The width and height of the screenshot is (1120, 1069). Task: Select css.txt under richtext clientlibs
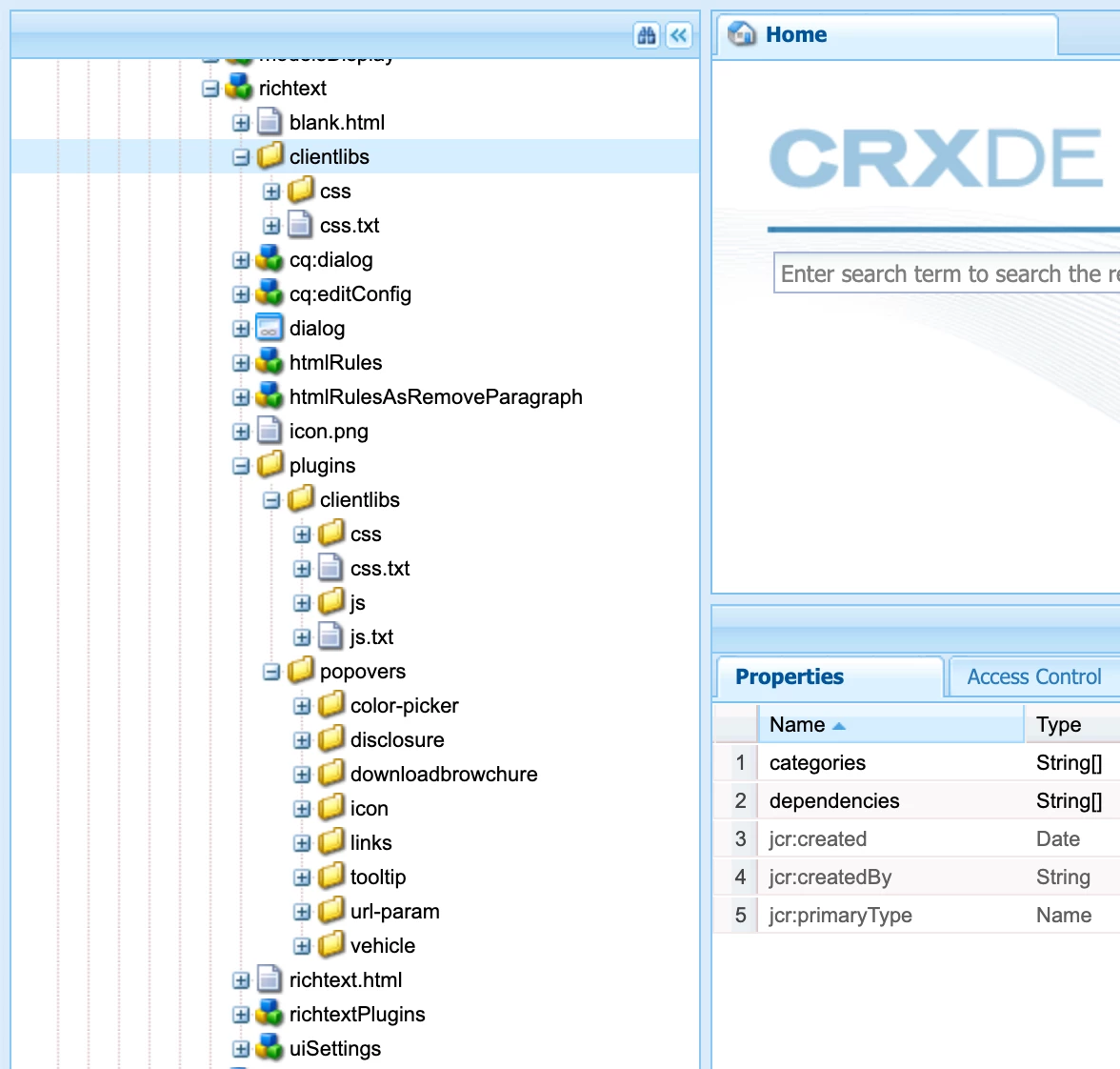point(350,225)
